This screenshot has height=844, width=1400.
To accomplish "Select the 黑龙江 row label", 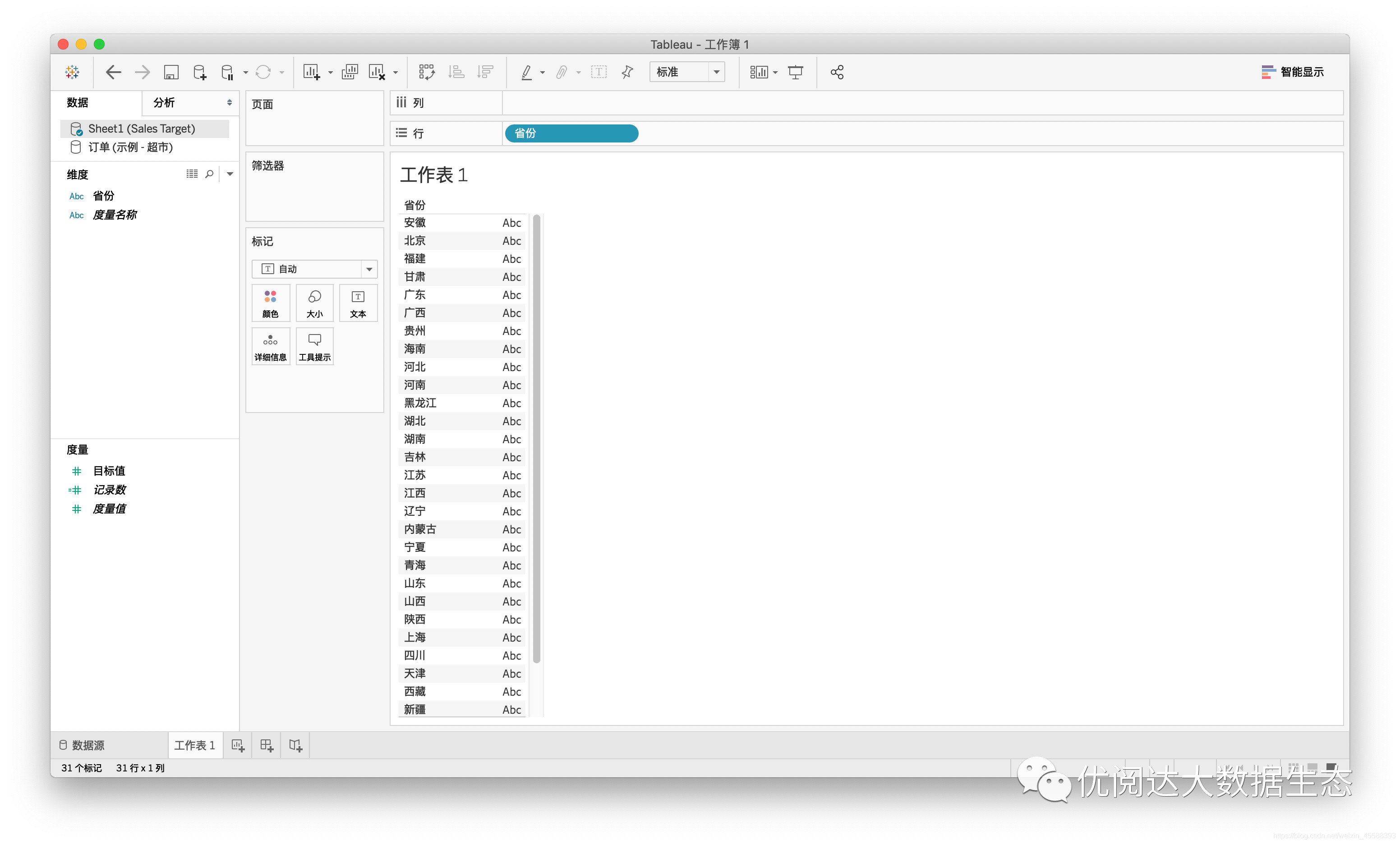I will tap(420, 403).
